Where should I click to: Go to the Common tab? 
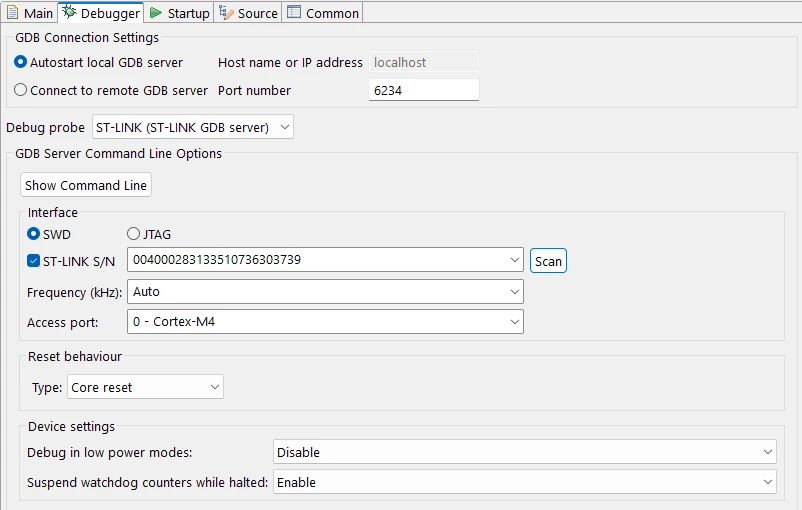tap(323, 13)
